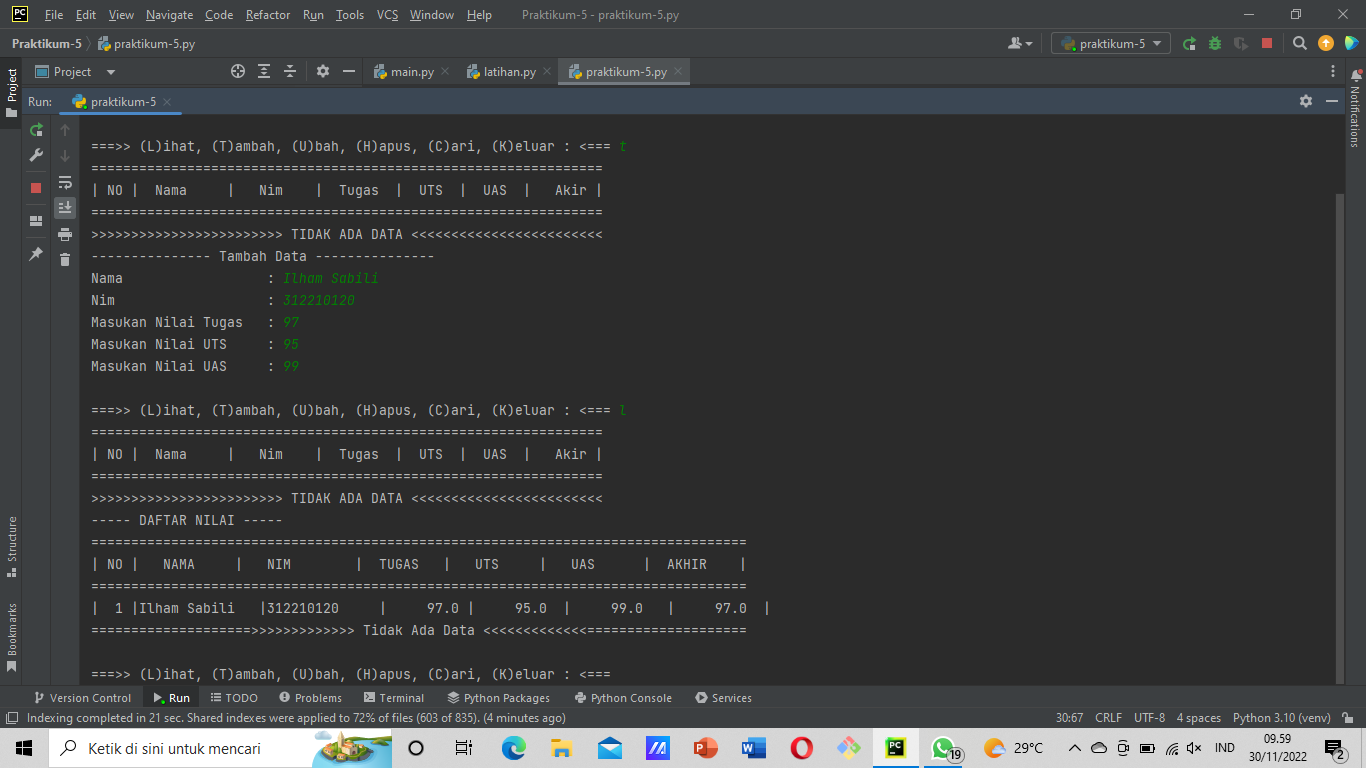Show the Notifications side panel
The width and height of the screenshot is (1366, 768).
click(1356, 108)
